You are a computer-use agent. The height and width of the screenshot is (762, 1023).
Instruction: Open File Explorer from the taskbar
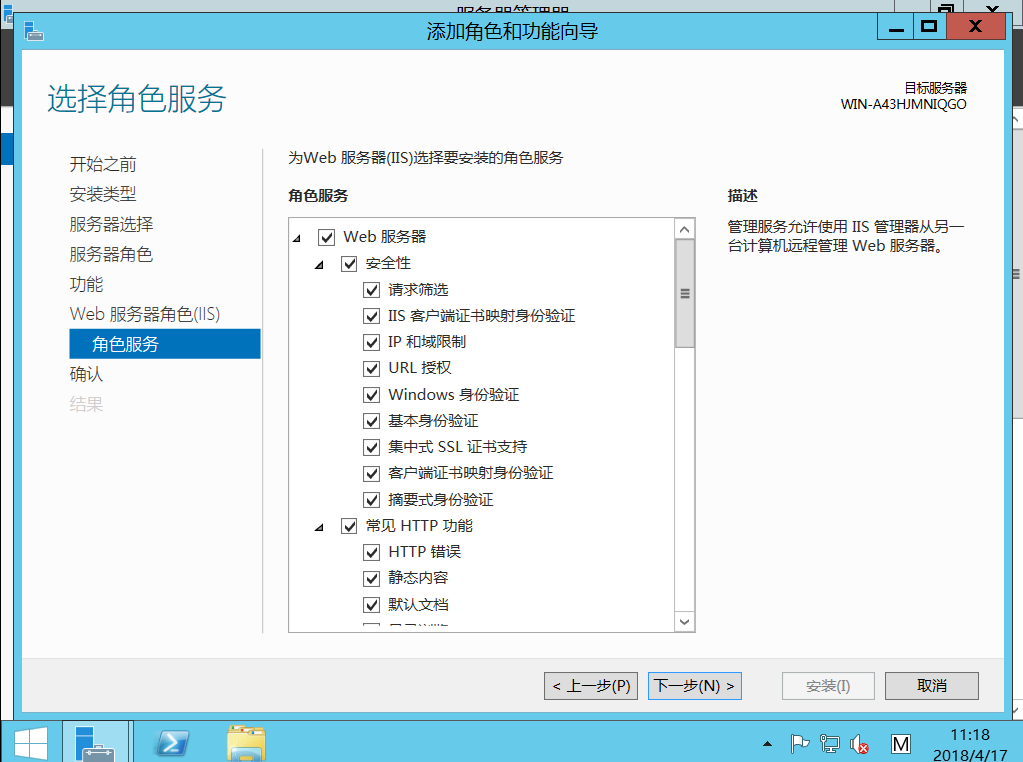tap(246, 743)
